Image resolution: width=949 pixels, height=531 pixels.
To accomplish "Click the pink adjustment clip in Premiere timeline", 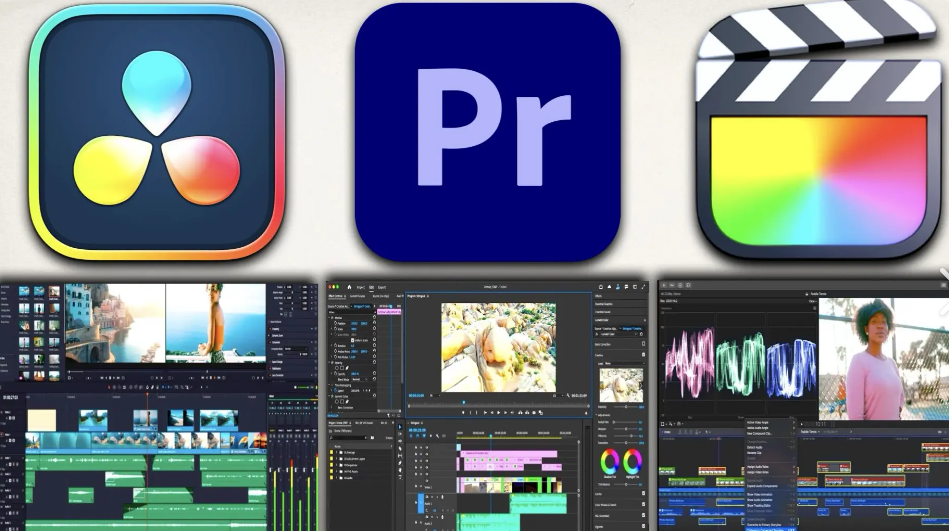I will (506, 456).
